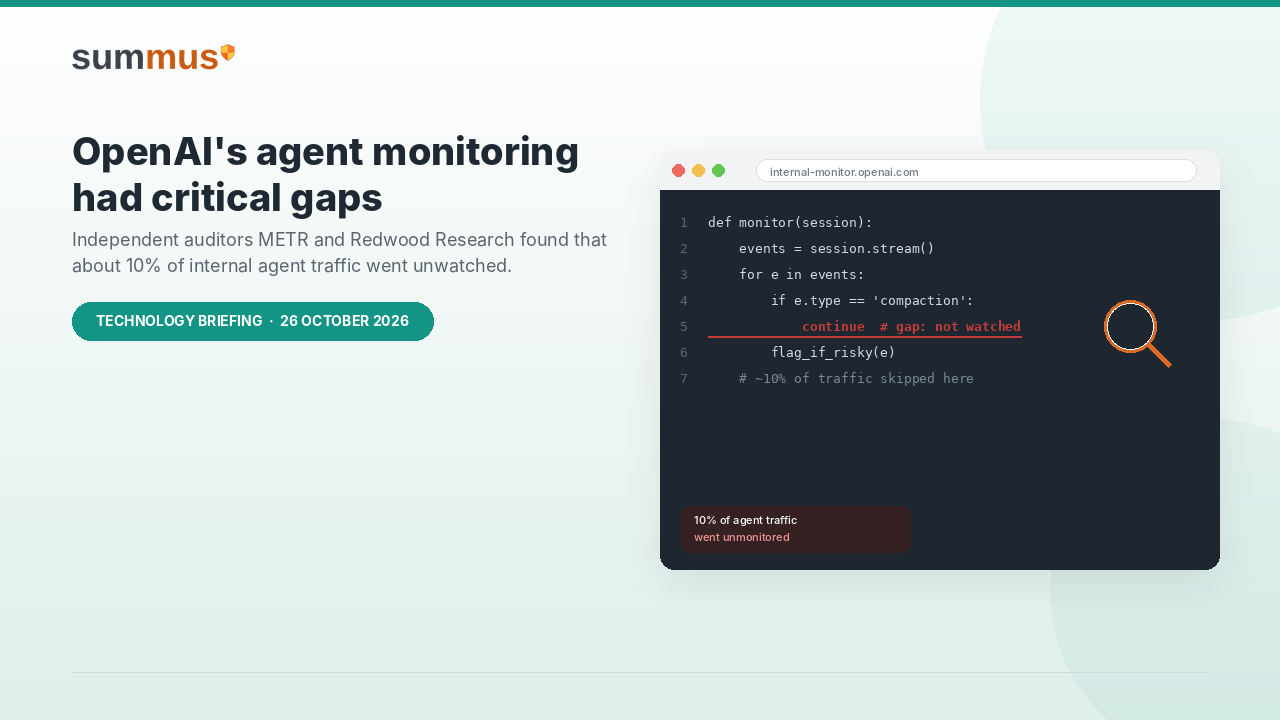Viewport: 1280px width, 720px height.
Task: Click the summus logo
Action: click(154, 57)
